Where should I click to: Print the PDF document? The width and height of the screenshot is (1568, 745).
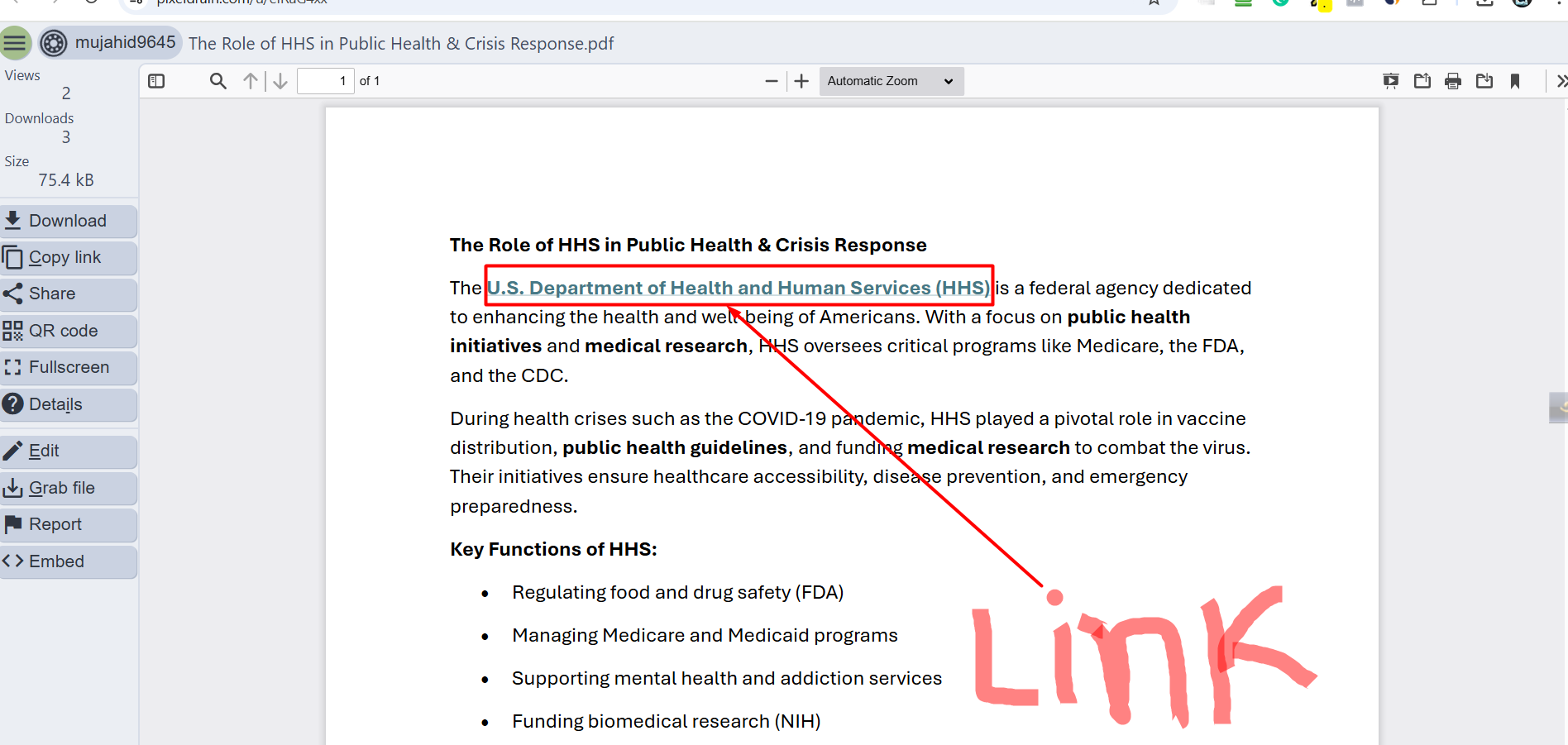tap(1453, 81)
